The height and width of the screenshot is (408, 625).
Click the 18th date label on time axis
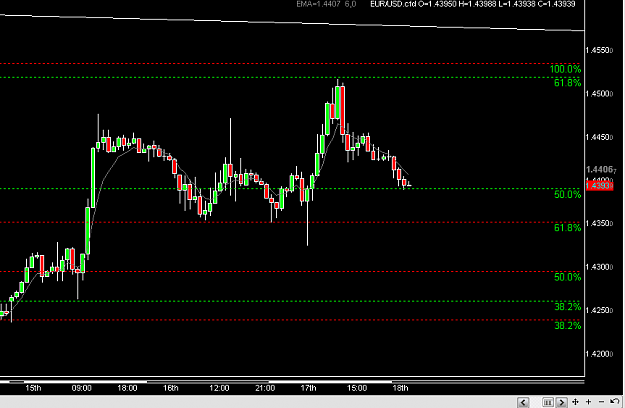[400, 388]
